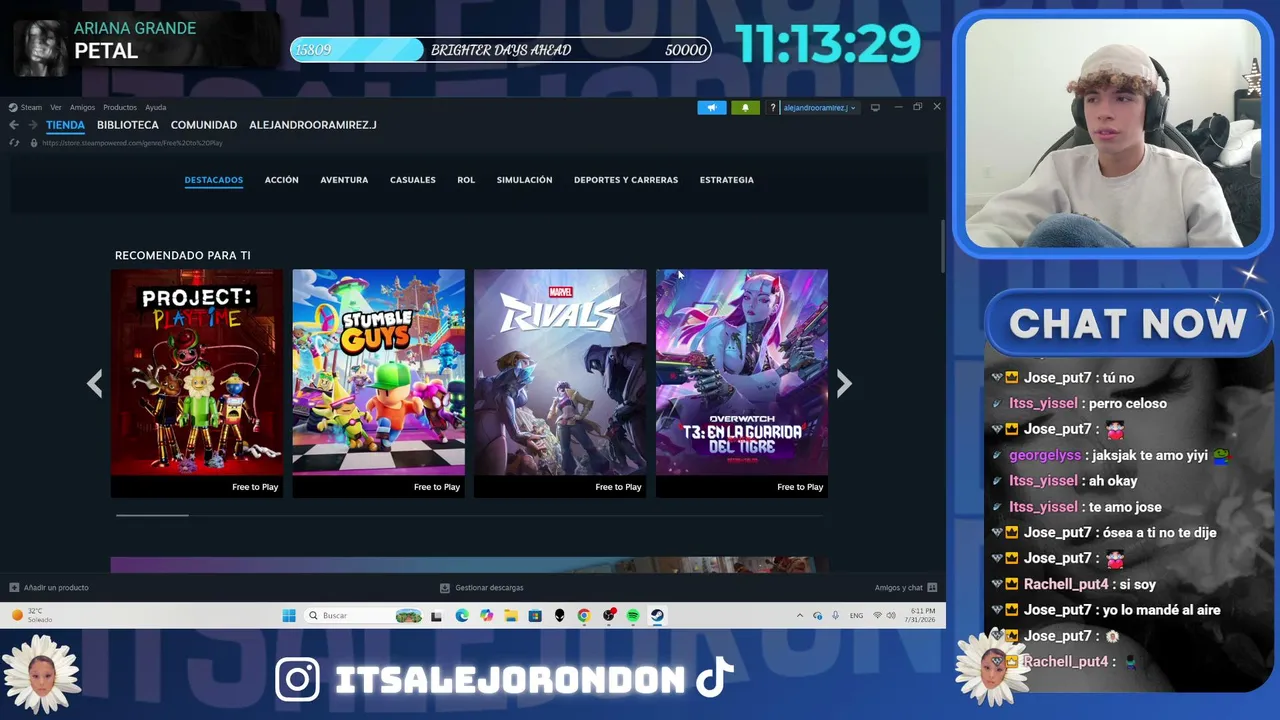This screenshot has height=720, width=1280.
Task: Switch to the BIBLIOTECA tab
Action: point(128,125)
